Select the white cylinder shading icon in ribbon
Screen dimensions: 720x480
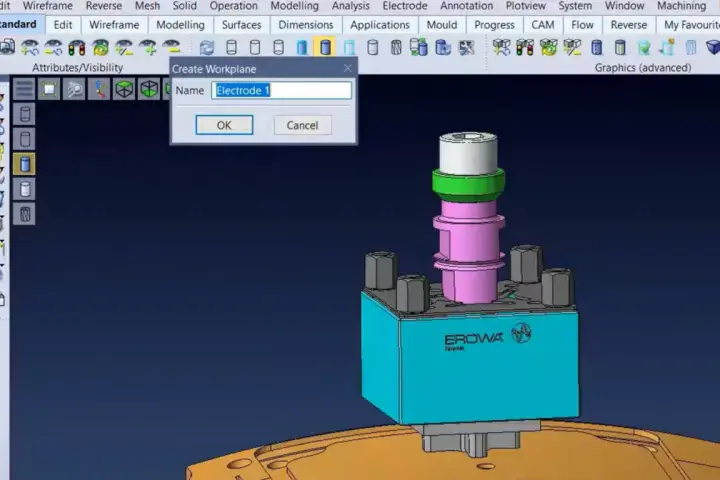click(x=372, y=47)
